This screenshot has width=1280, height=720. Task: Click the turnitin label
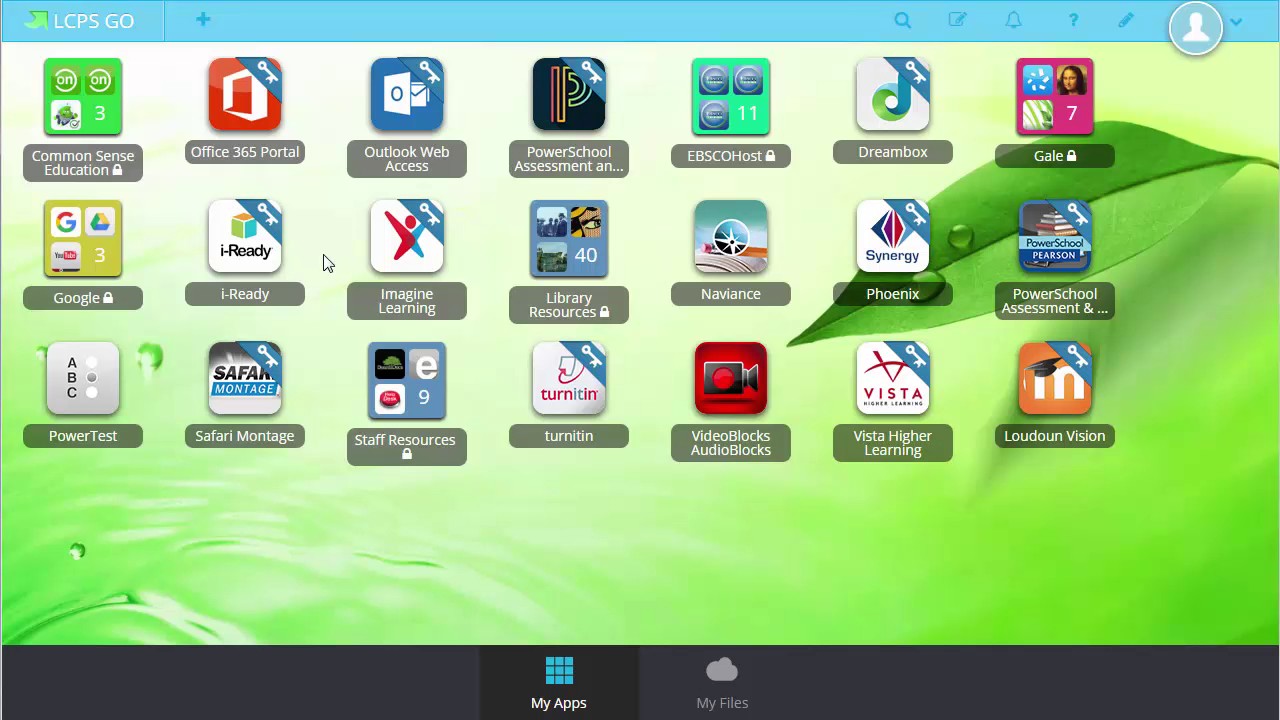coord(569,436)
